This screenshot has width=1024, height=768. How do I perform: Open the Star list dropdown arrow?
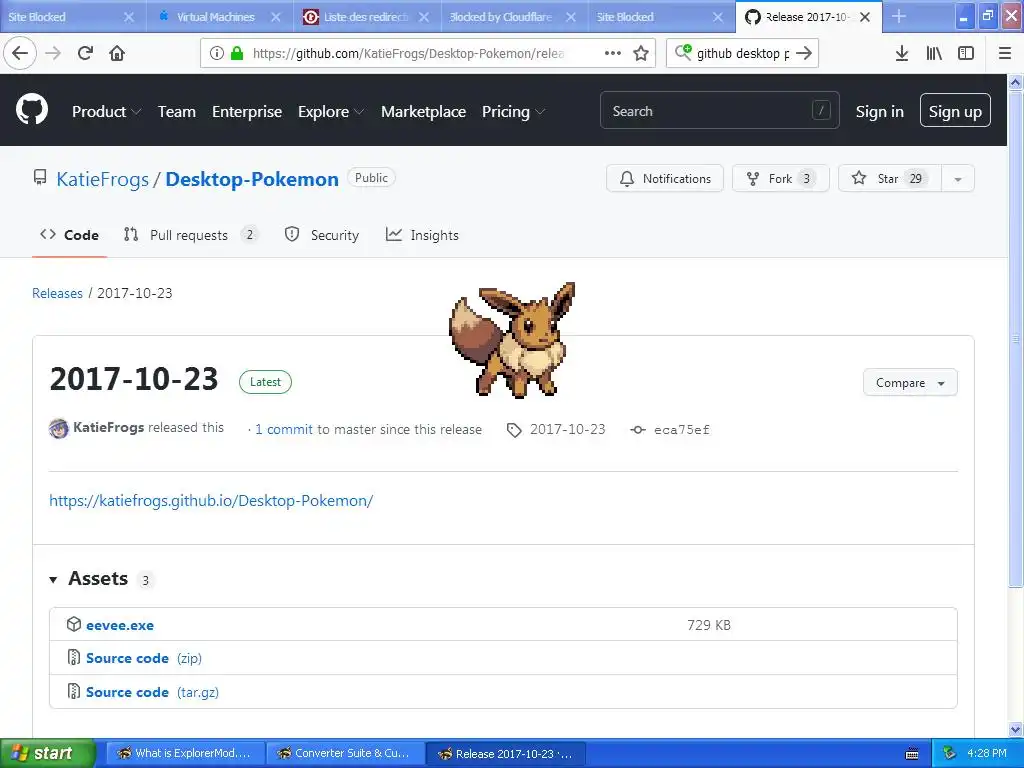tap(958, 178)
